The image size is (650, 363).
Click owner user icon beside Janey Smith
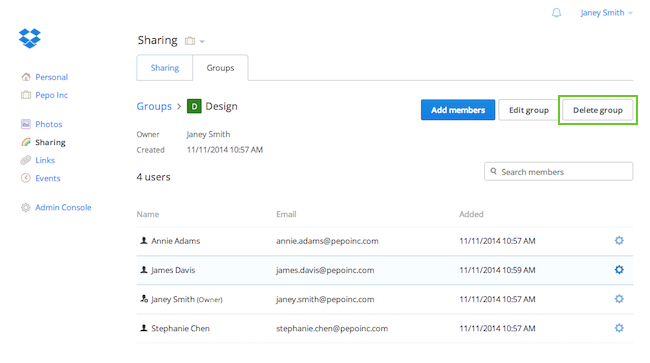(x=144, y=299)
